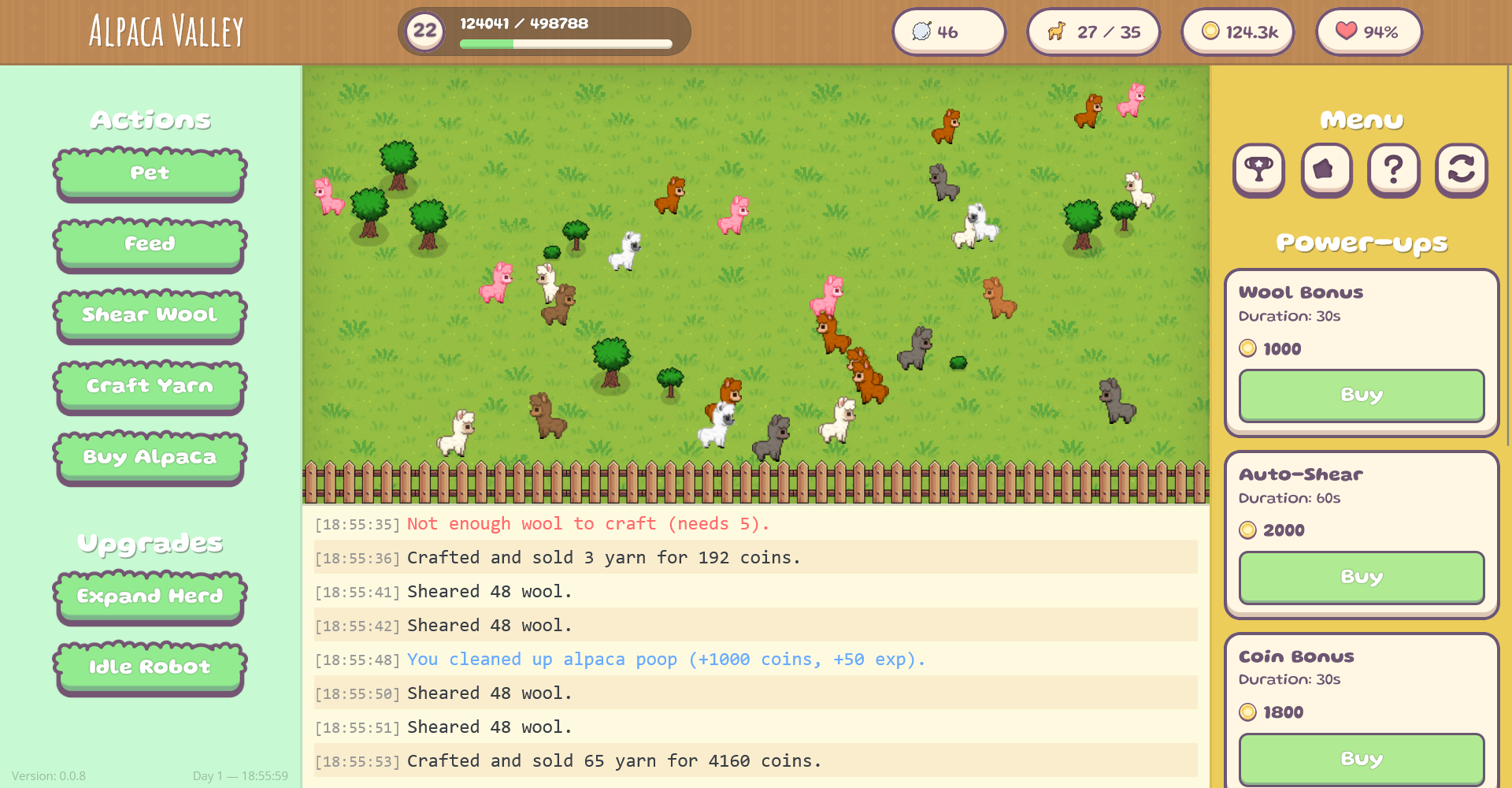Open the question mark help icon
This screenshot has width=1512, height=788.
(1394, 170)
